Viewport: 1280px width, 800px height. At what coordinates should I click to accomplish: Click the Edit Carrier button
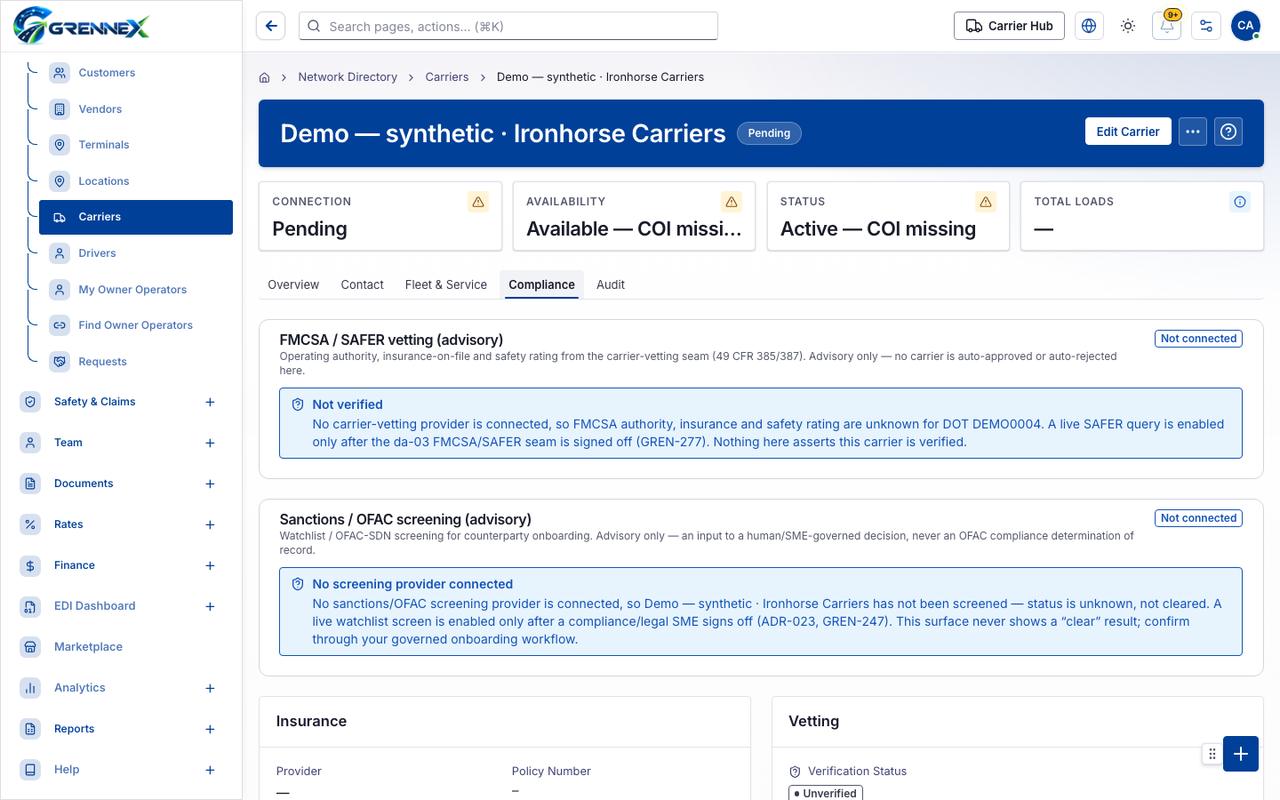[1128, 132]
